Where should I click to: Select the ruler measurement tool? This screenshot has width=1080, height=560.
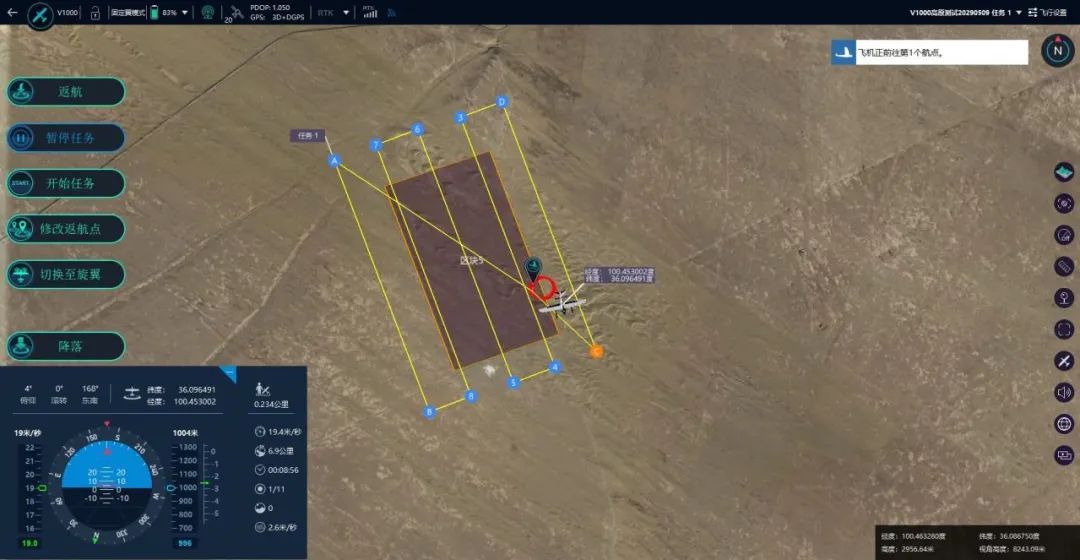1064,266
